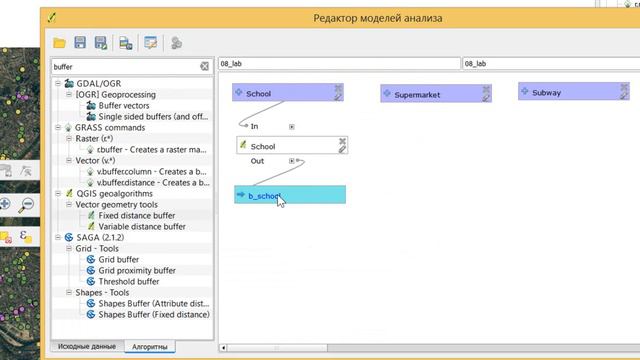Collapse the Grid - Tools branch
640x360 pixels.
point(69,249)
